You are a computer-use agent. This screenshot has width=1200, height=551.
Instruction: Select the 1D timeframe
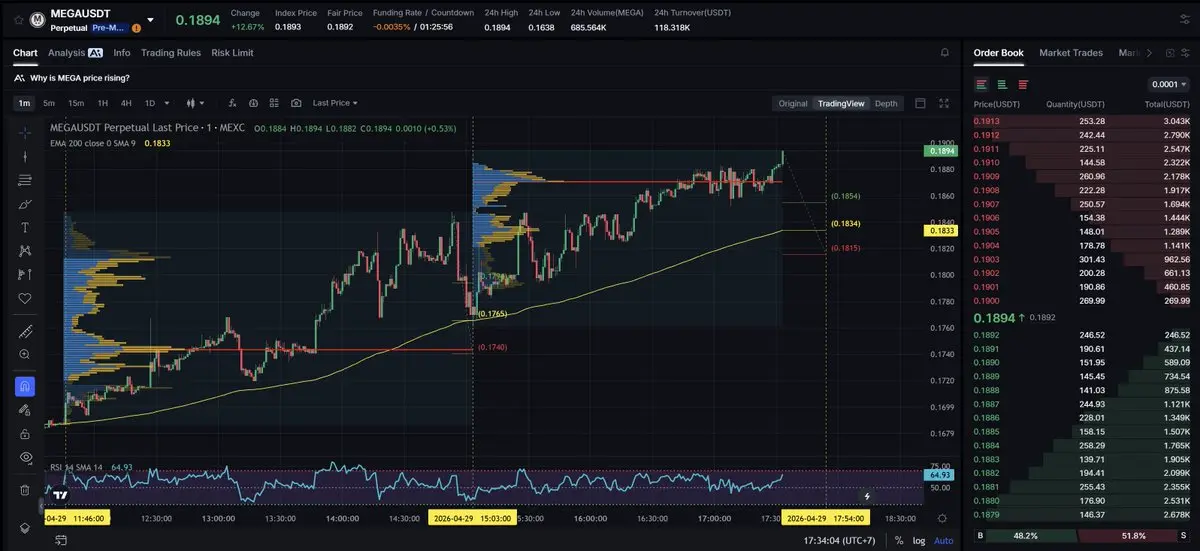(150, 103)
